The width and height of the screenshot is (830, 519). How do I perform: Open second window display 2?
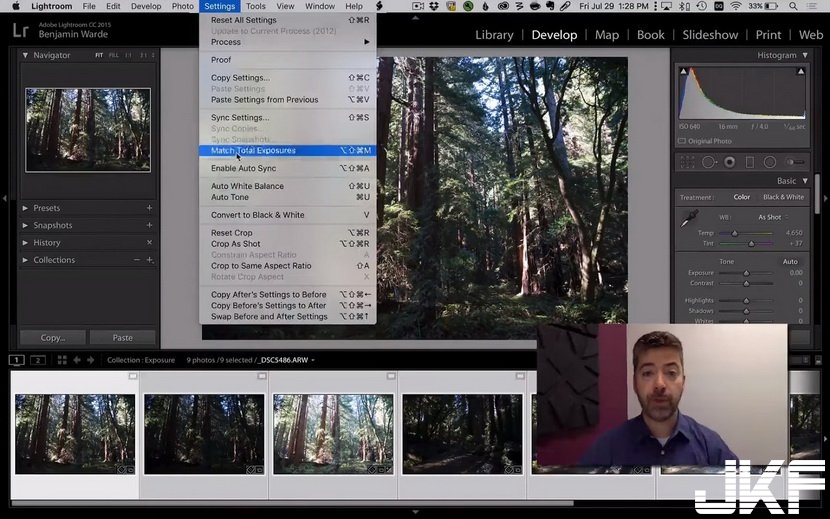[x=38, y=360]
